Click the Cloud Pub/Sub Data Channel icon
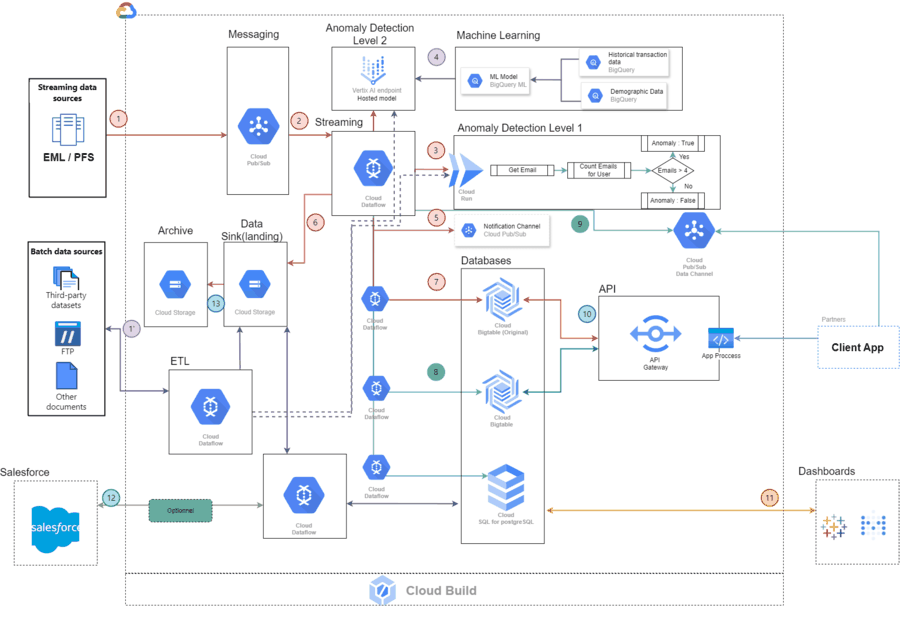Image resolution: width=900 pixels, height=636 pixels. [694, 230]
